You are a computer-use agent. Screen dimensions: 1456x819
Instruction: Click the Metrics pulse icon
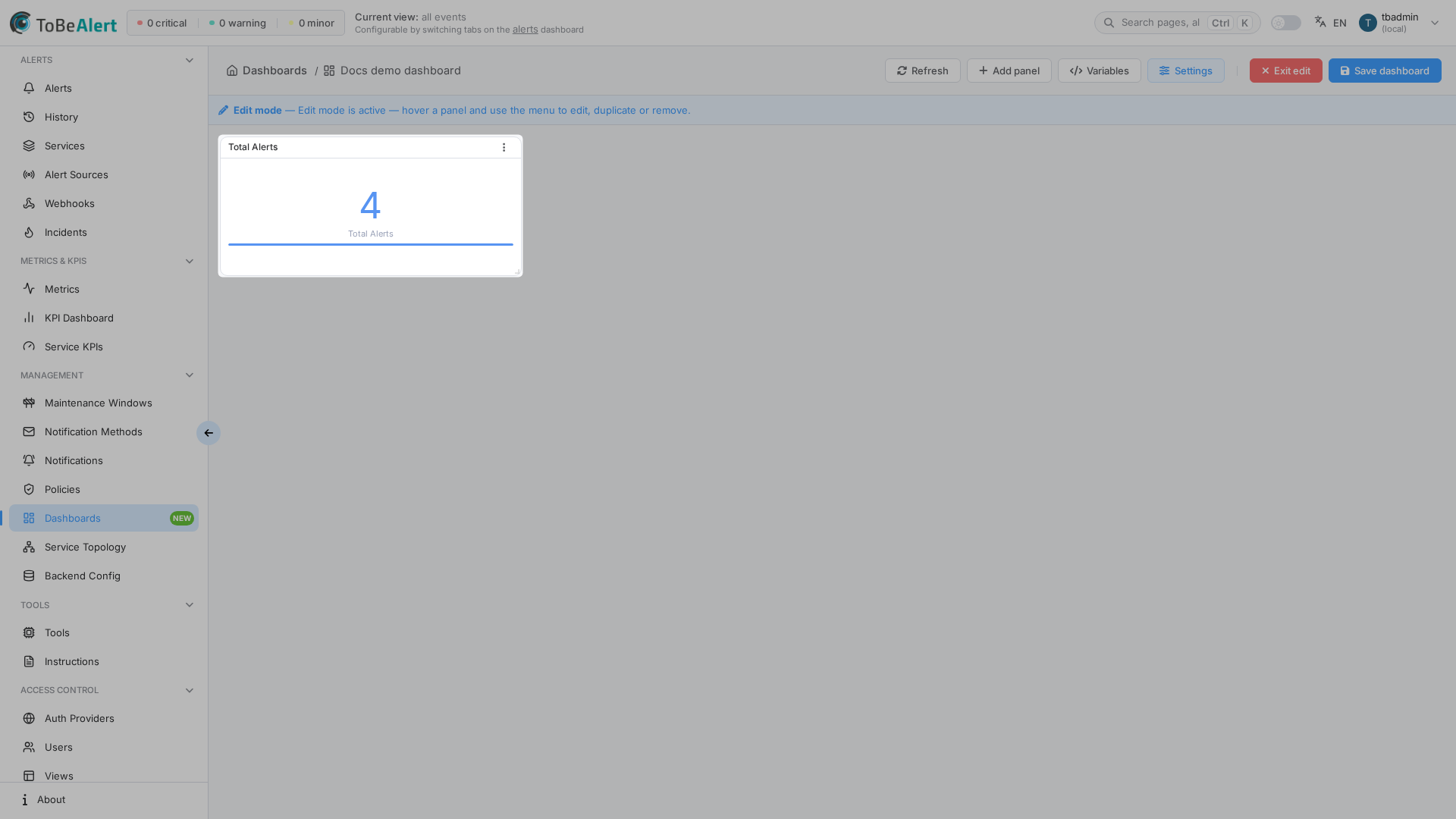(x=29, y=289)
